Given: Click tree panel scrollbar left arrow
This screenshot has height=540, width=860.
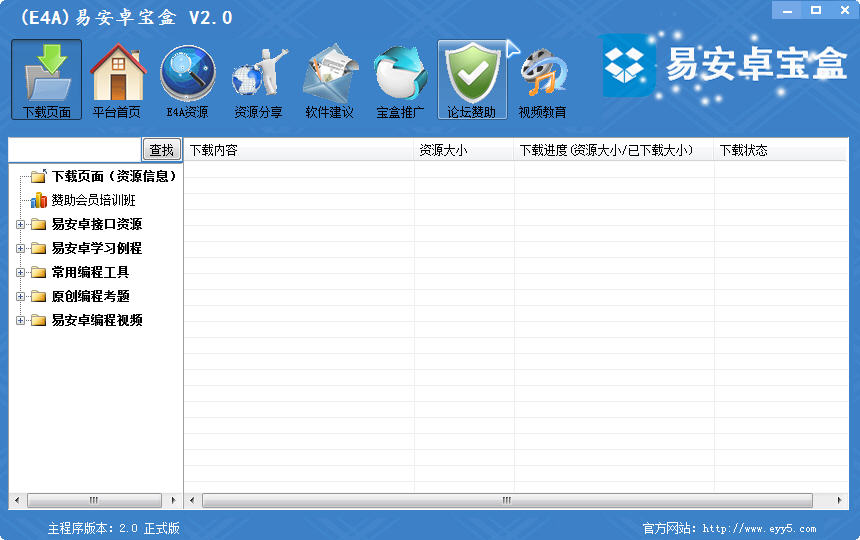Looking at the screenshot, I should 17,500.
